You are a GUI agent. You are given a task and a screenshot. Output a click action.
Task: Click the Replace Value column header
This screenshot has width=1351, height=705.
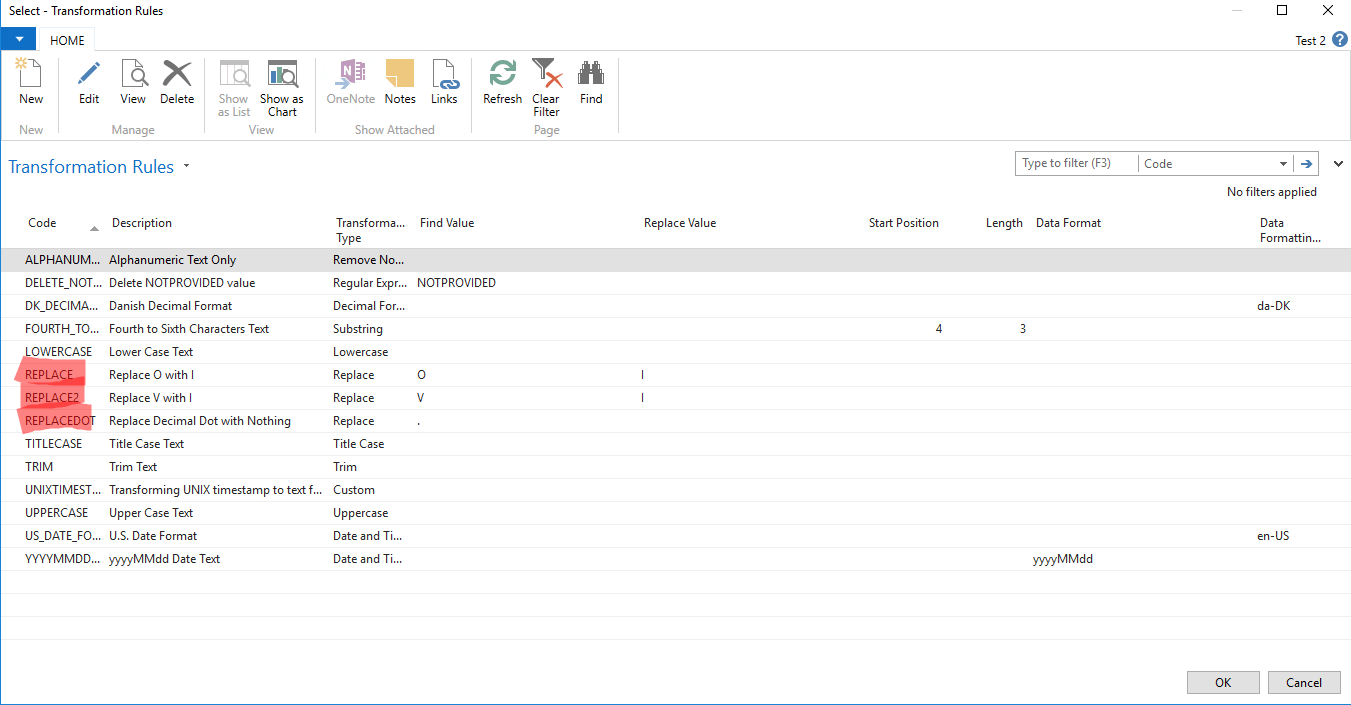(x=680, y=223)
